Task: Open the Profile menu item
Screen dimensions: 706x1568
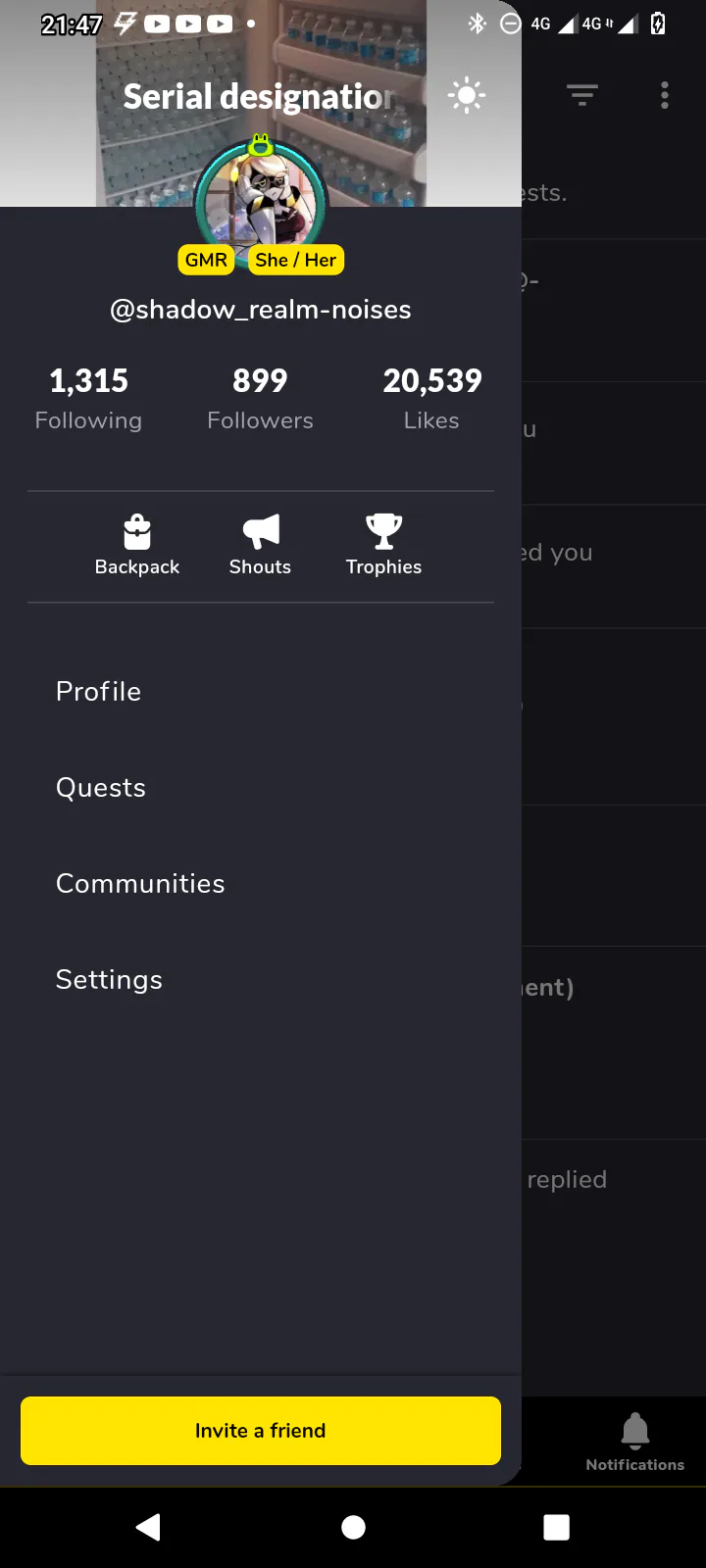Action: 99,692
